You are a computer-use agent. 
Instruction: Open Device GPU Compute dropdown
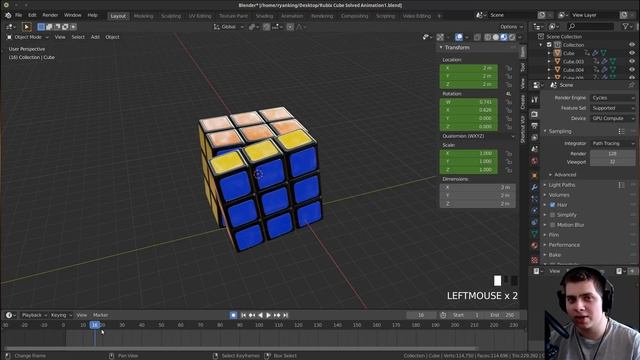click(613, 118)
